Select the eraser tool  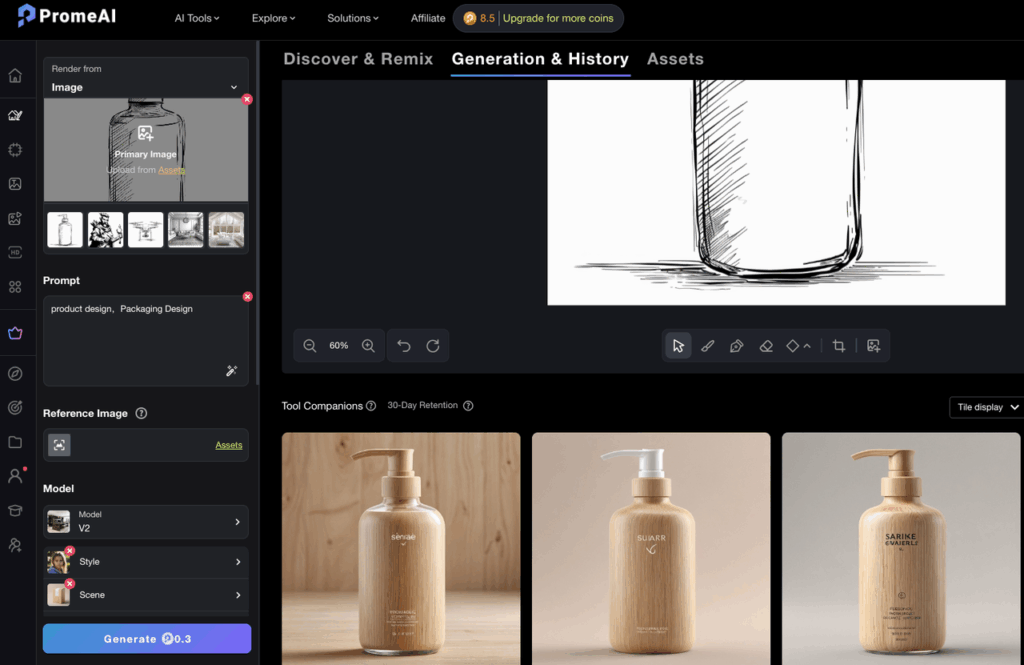[766, 346]
